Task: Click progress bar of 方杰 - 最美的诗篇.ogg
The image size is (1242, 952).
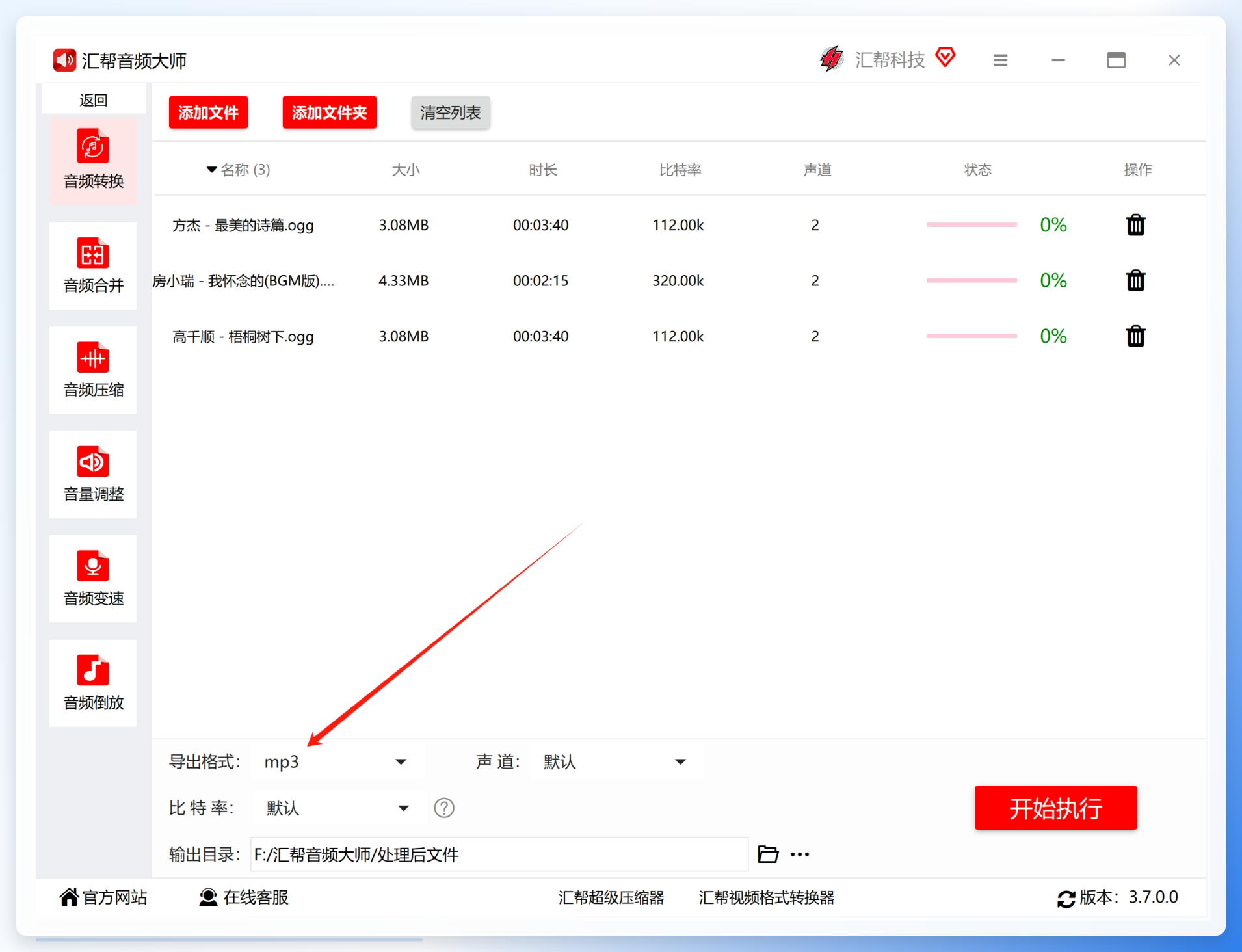Action: click(x=971, y=225)
